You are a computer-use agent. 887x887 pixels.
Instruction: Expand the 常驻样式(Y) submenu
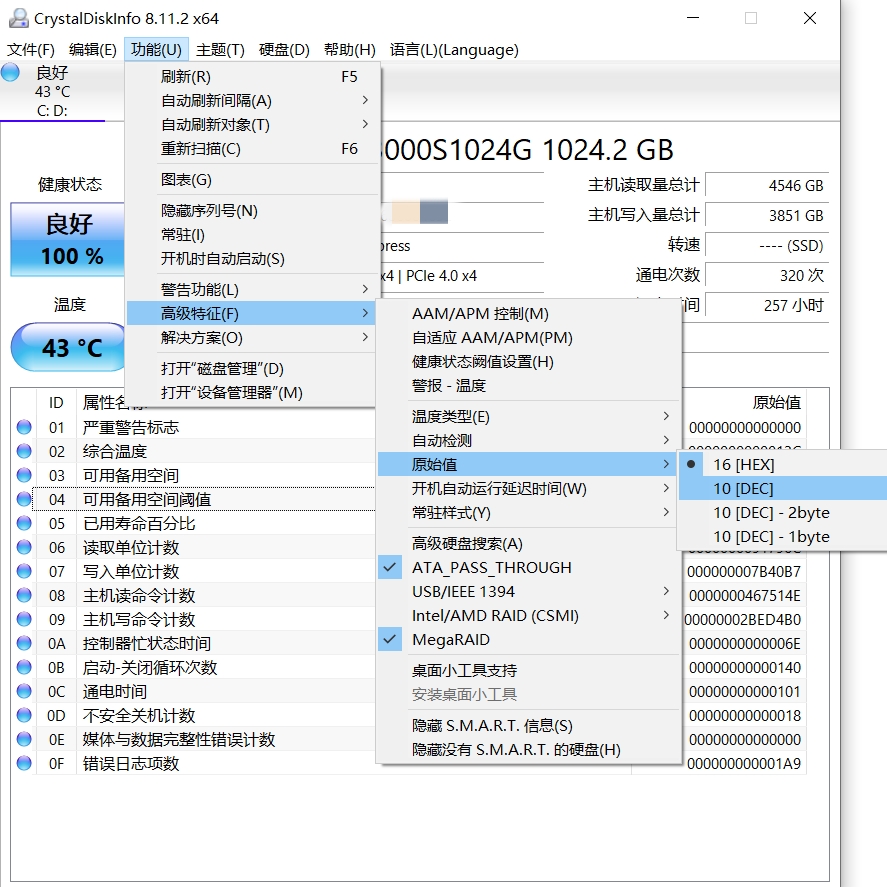[x=528, y=513]
